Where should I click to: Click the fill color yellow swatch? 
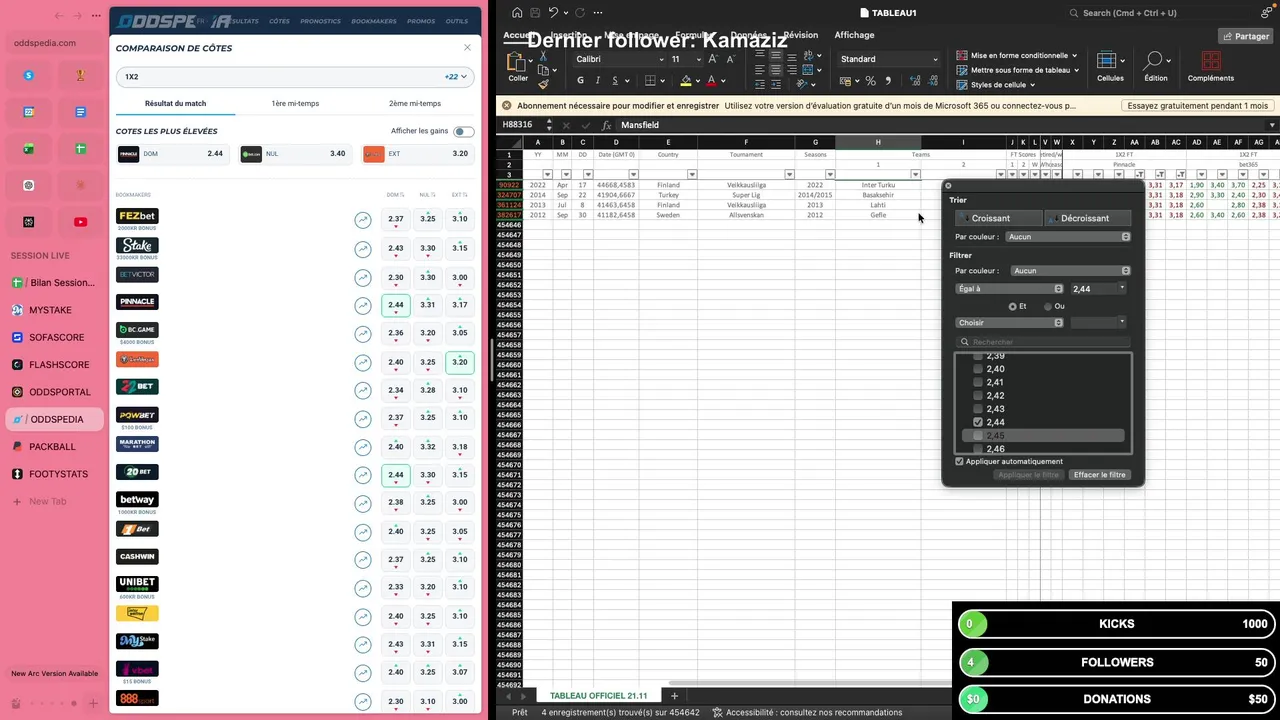click(687, 81)
